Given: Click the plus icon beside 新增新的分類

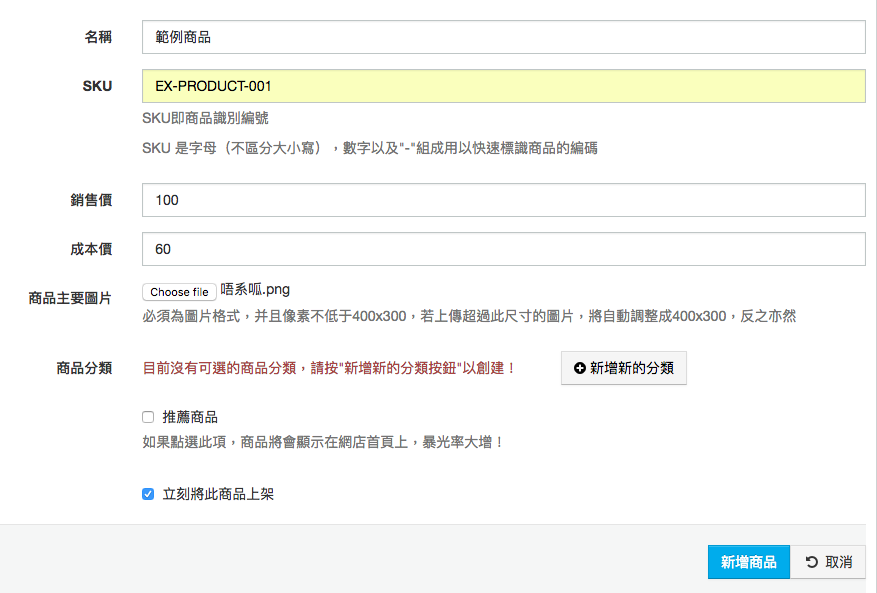Looking at the screenshot, I should click(579, 368).
